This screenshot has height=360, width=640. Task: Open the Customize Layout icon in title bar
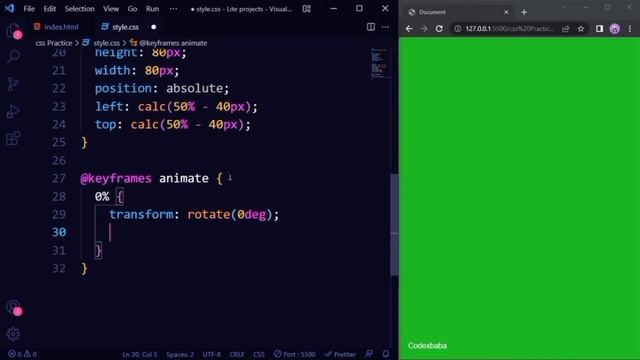click(307, 9)
